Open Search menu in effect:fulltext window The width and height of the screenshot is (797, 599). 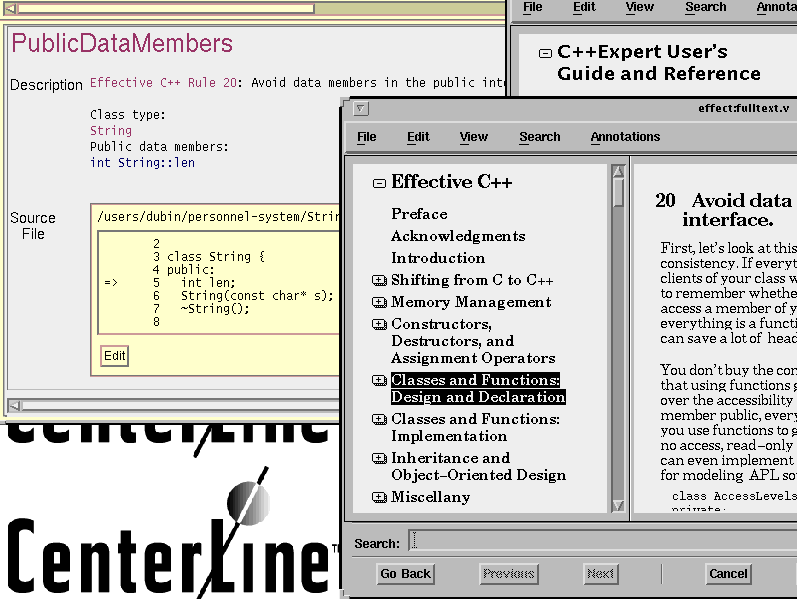click(x=540, y=137)
